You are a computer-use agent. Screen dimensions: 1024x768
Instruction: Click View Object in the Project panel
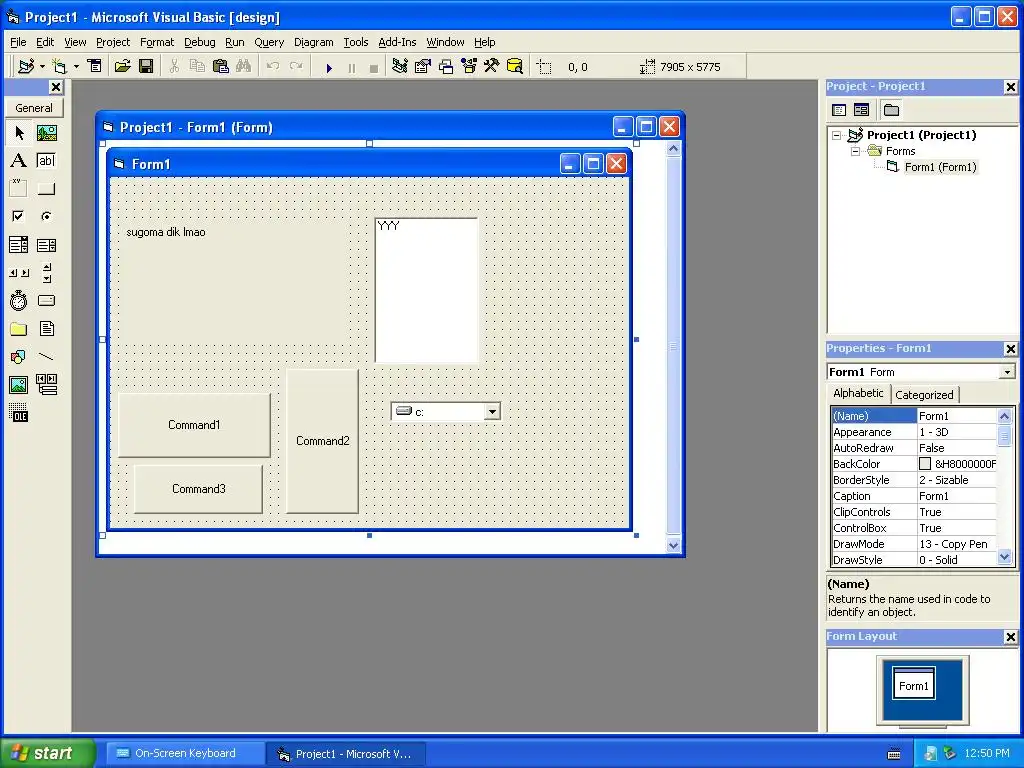(861, 110)
